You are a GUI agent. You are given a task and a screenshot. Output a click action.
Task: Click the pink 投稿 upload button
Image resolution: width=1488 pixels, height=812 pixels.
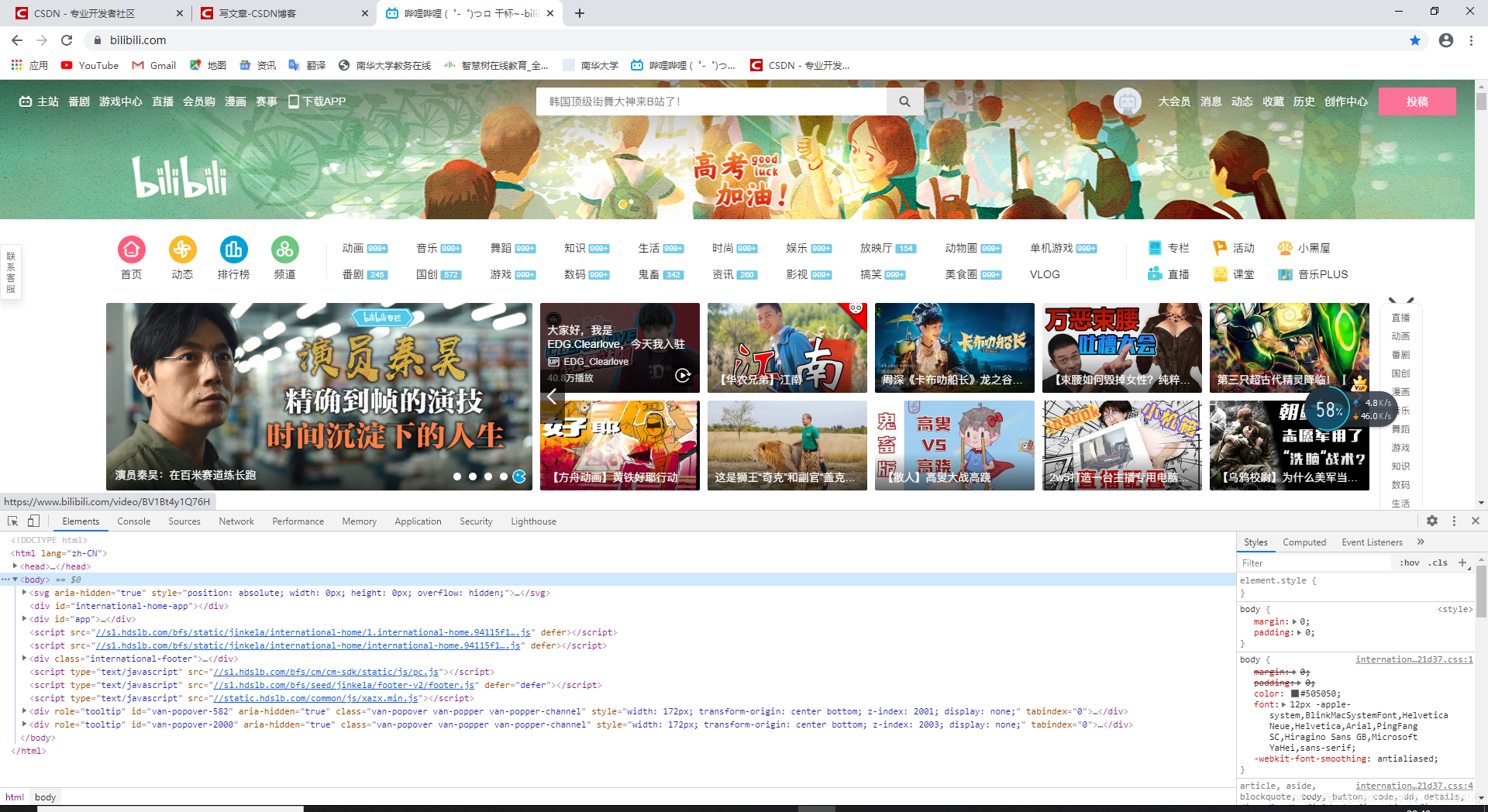coord(1417,101)
